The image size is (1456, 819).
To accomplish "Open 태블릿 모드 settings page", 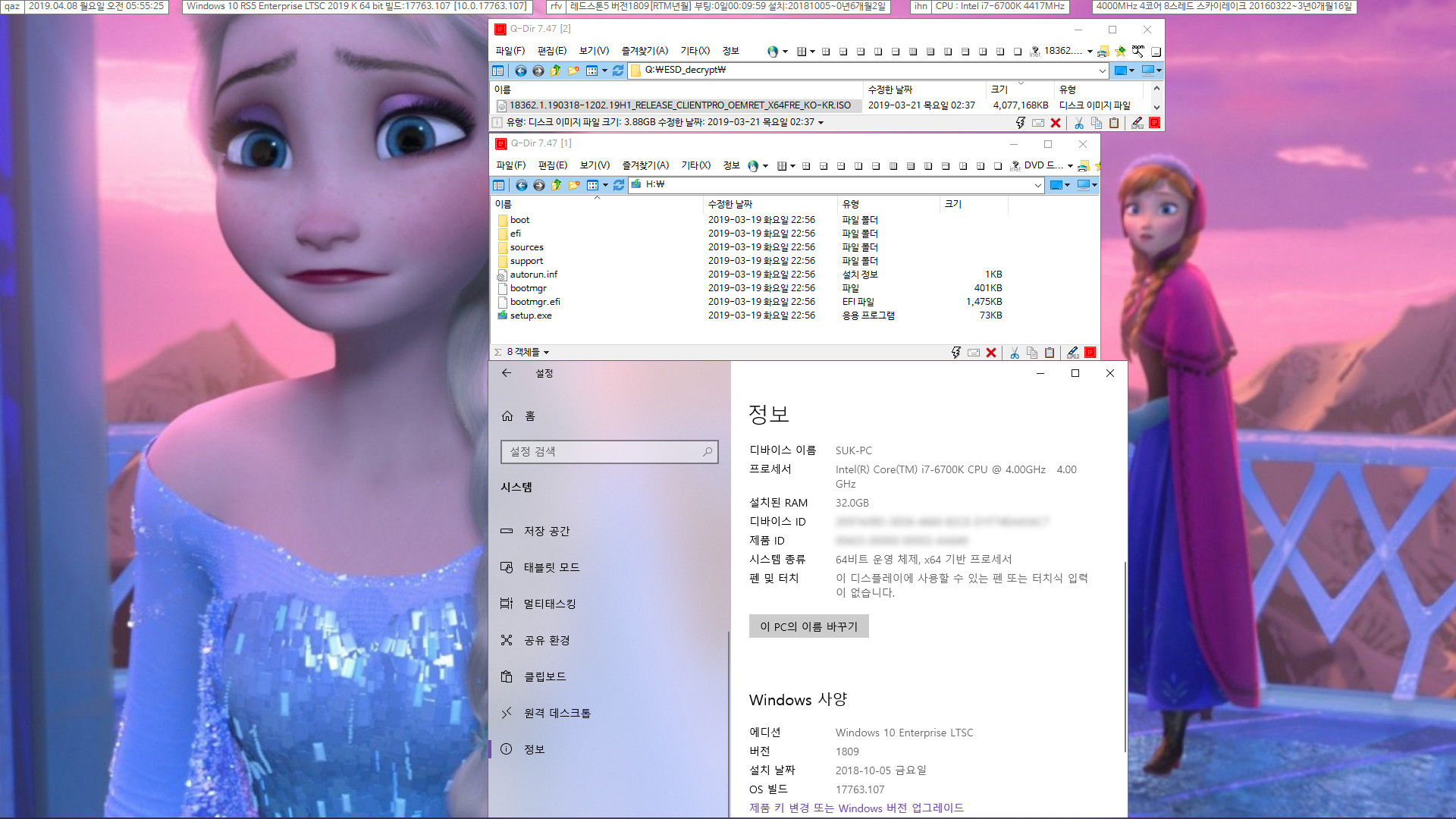I will (x=608, y=567).
